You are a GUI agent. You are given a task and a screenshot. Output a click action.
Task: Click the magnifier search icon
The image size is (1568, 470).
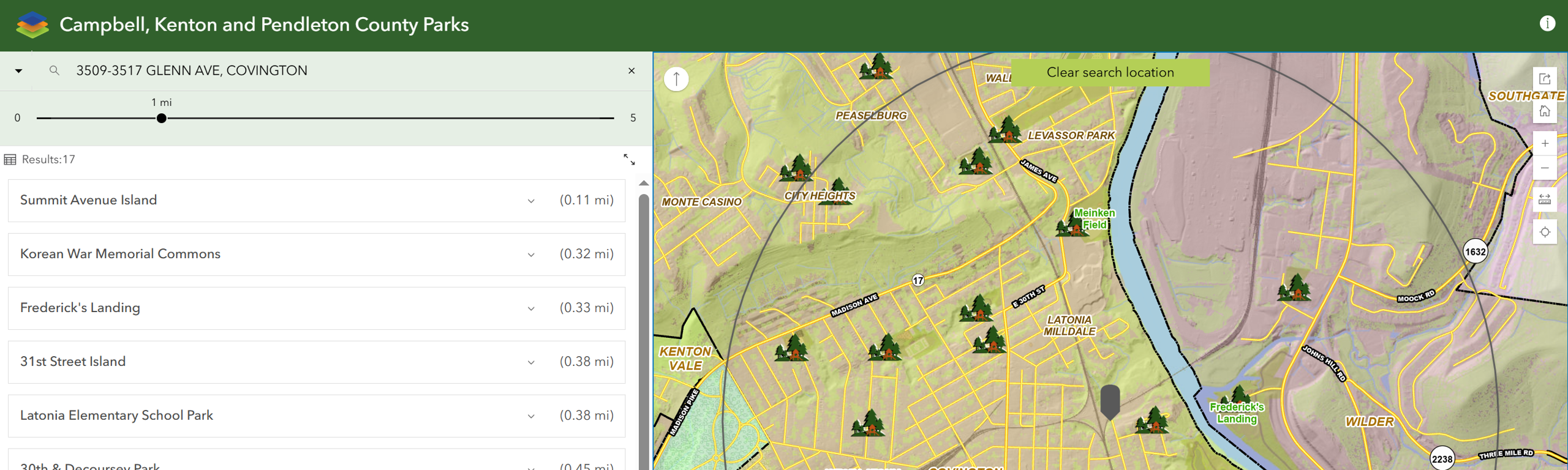pos(55,71)
